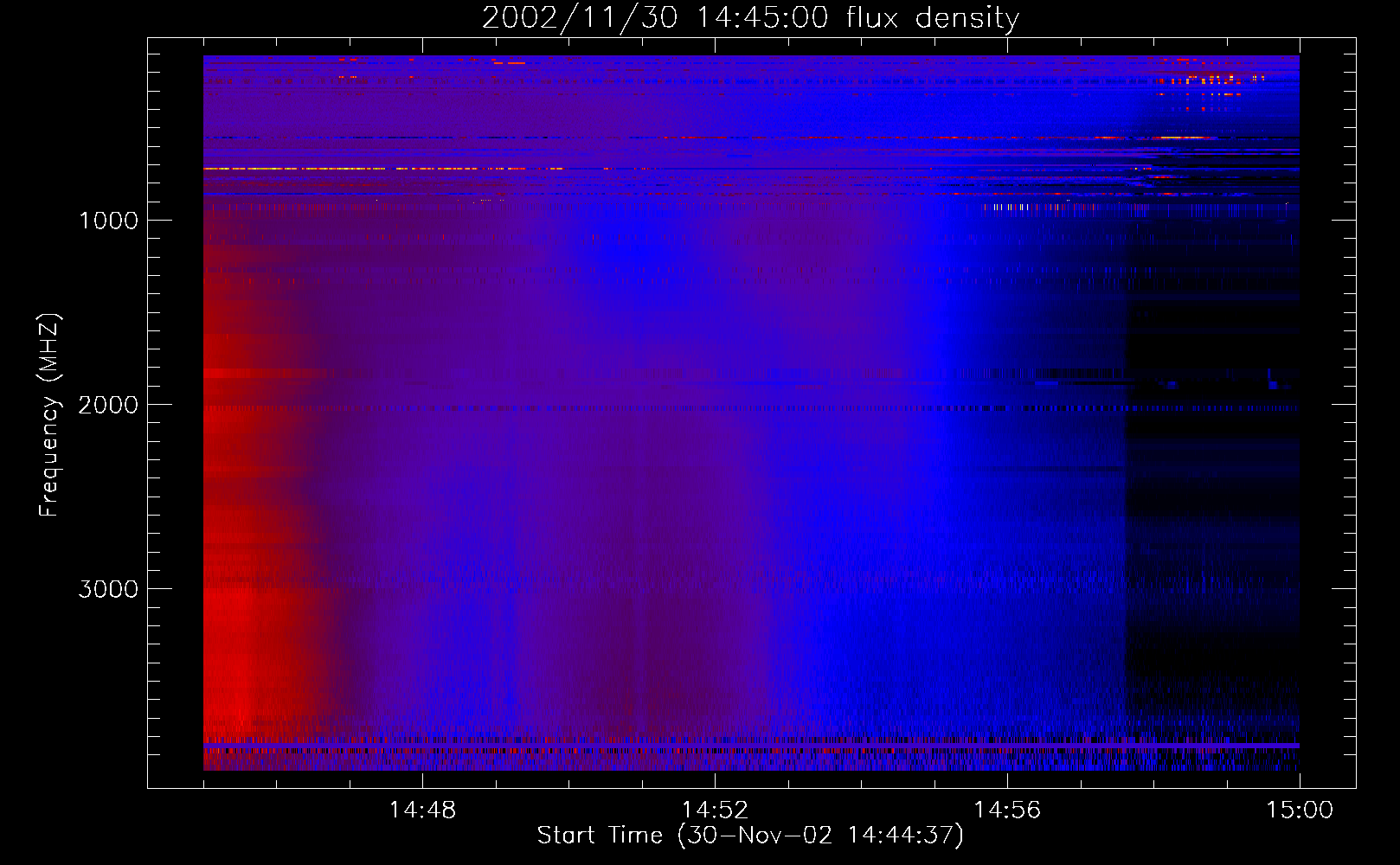Viewport: 1400px width, 865px height.
Task: Click the plot title "2002/11/30 14:45:00 flux density"
Action: click(750, 17)
